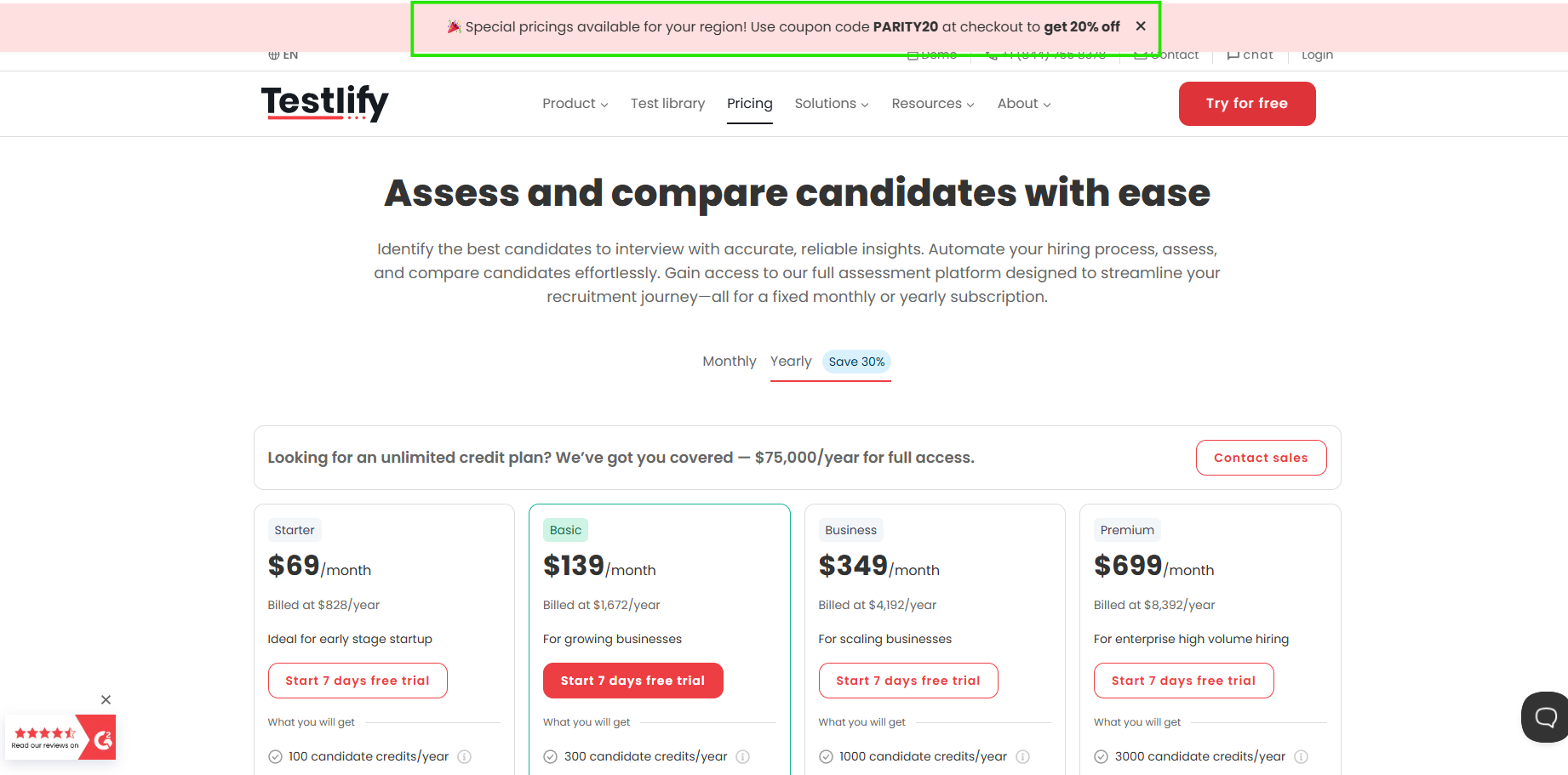Show info for 3000 candidate credits/year
Screen dimensions: 1568x775
[x=1302, y=756]
